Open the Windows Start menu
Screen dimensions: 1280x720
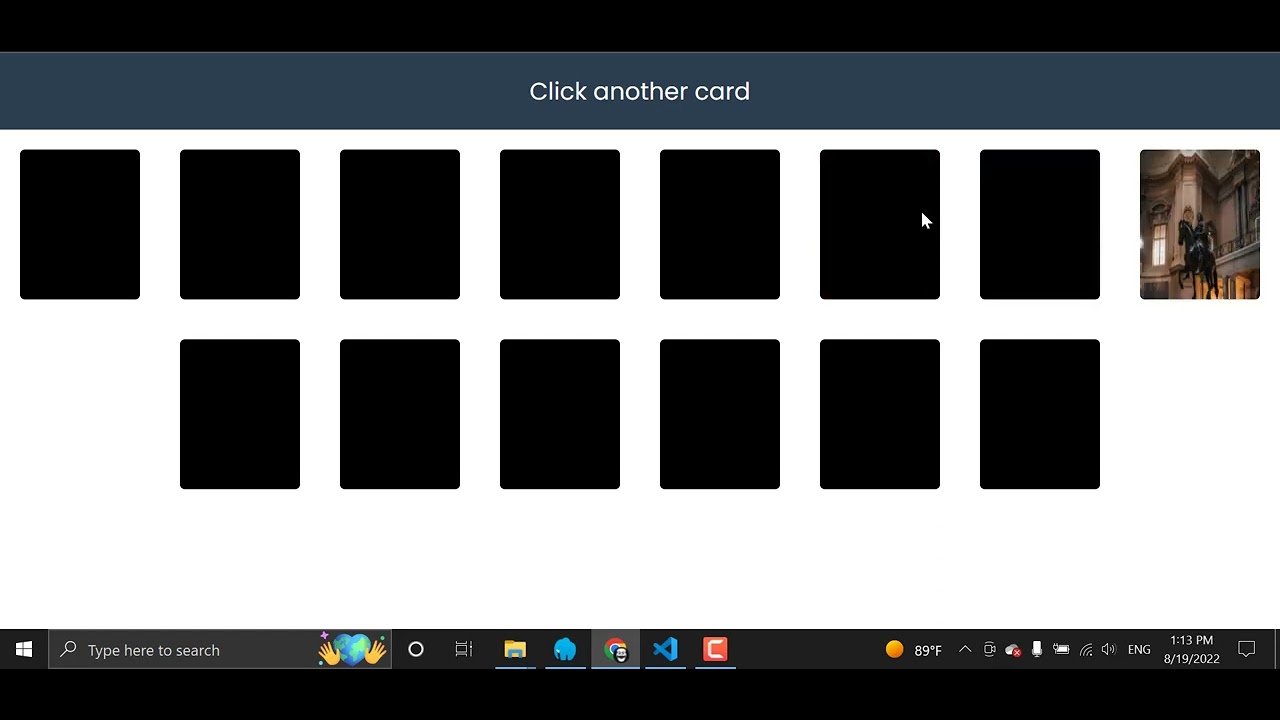pos(24,650)
